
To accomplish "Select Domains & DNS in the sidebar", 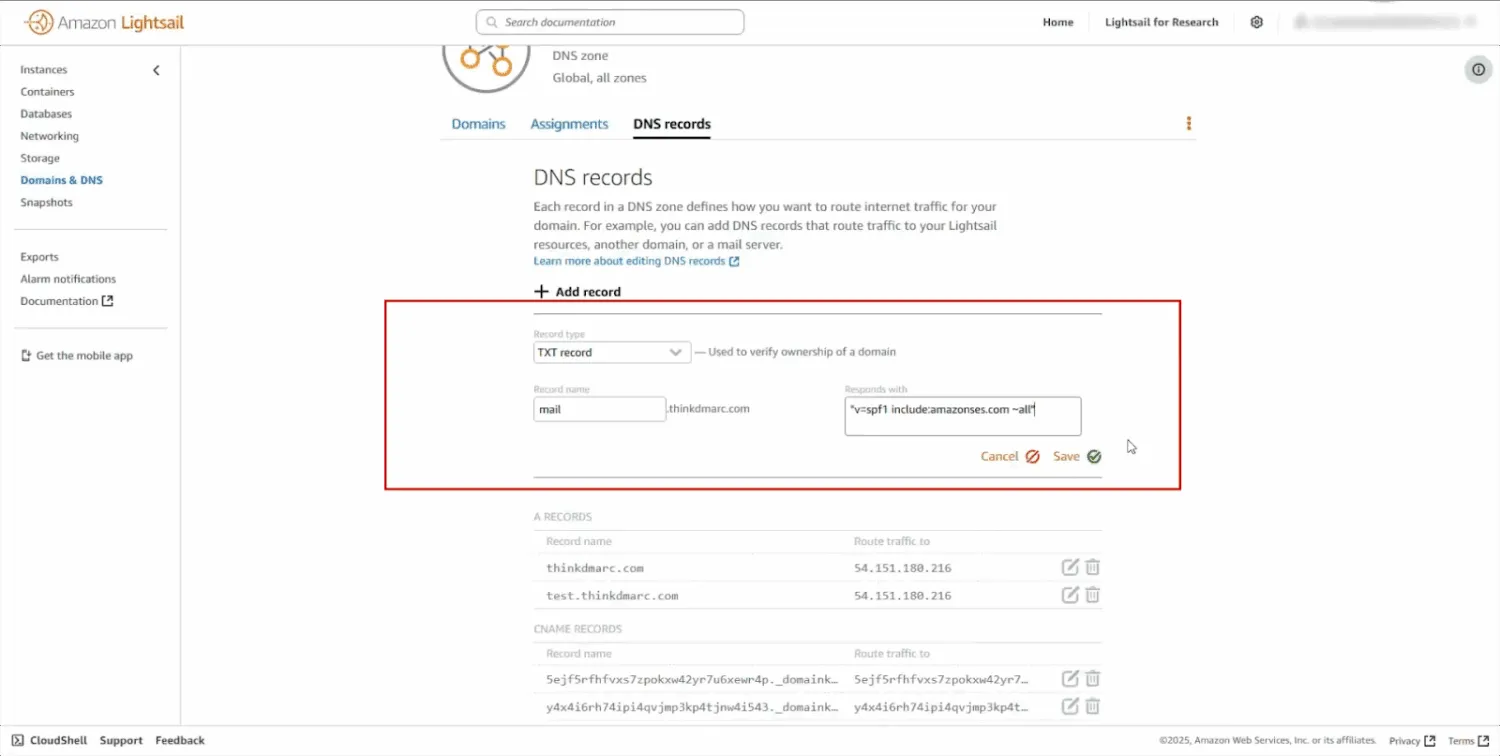I will [x=61, y=180].
